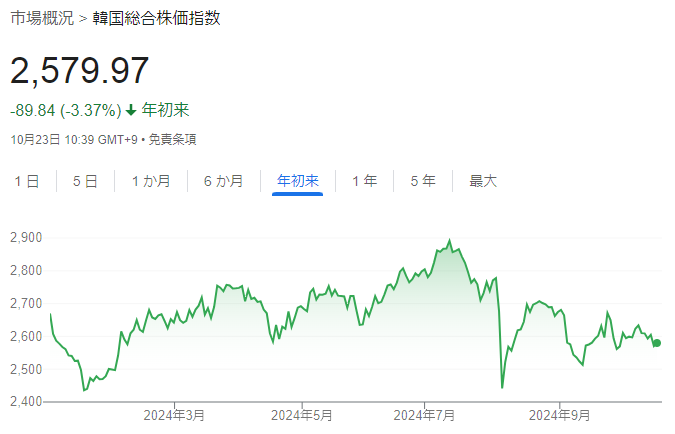The height and width of the screenshot is (434, 675).
Task: Click the green endpoint dot on the chart
Action: pos(657,343)
